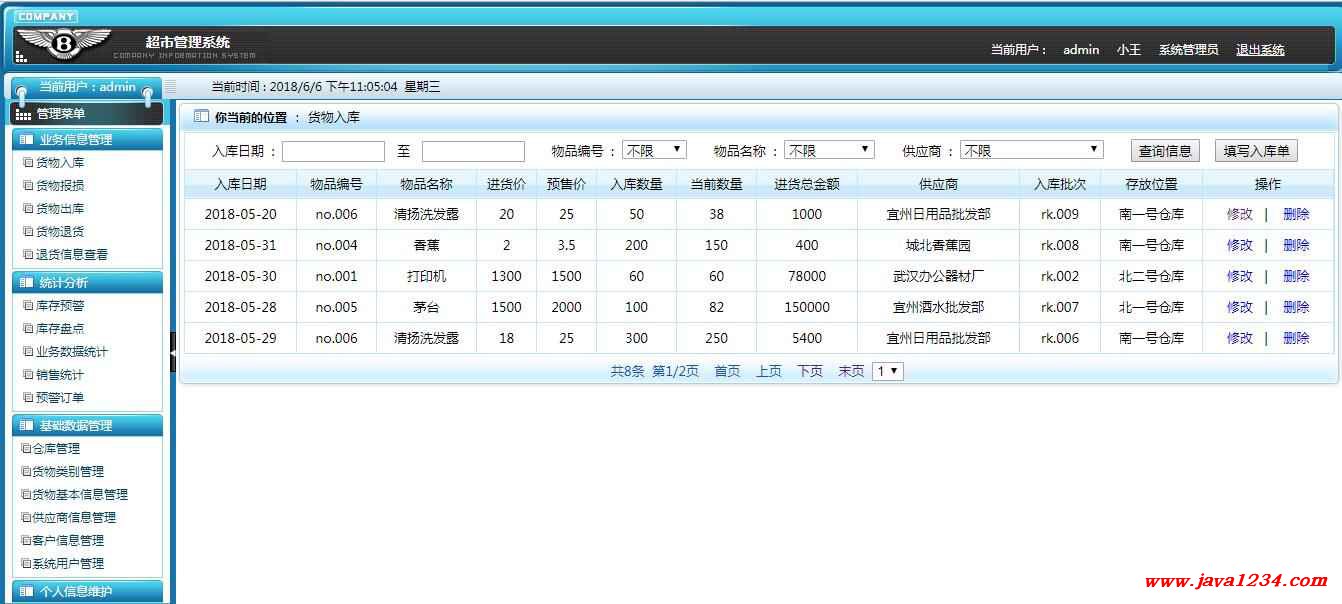This screenshot has height=604, width=1342.
Task: Click 退出系统 link to log out
Action: (1259, 50)
